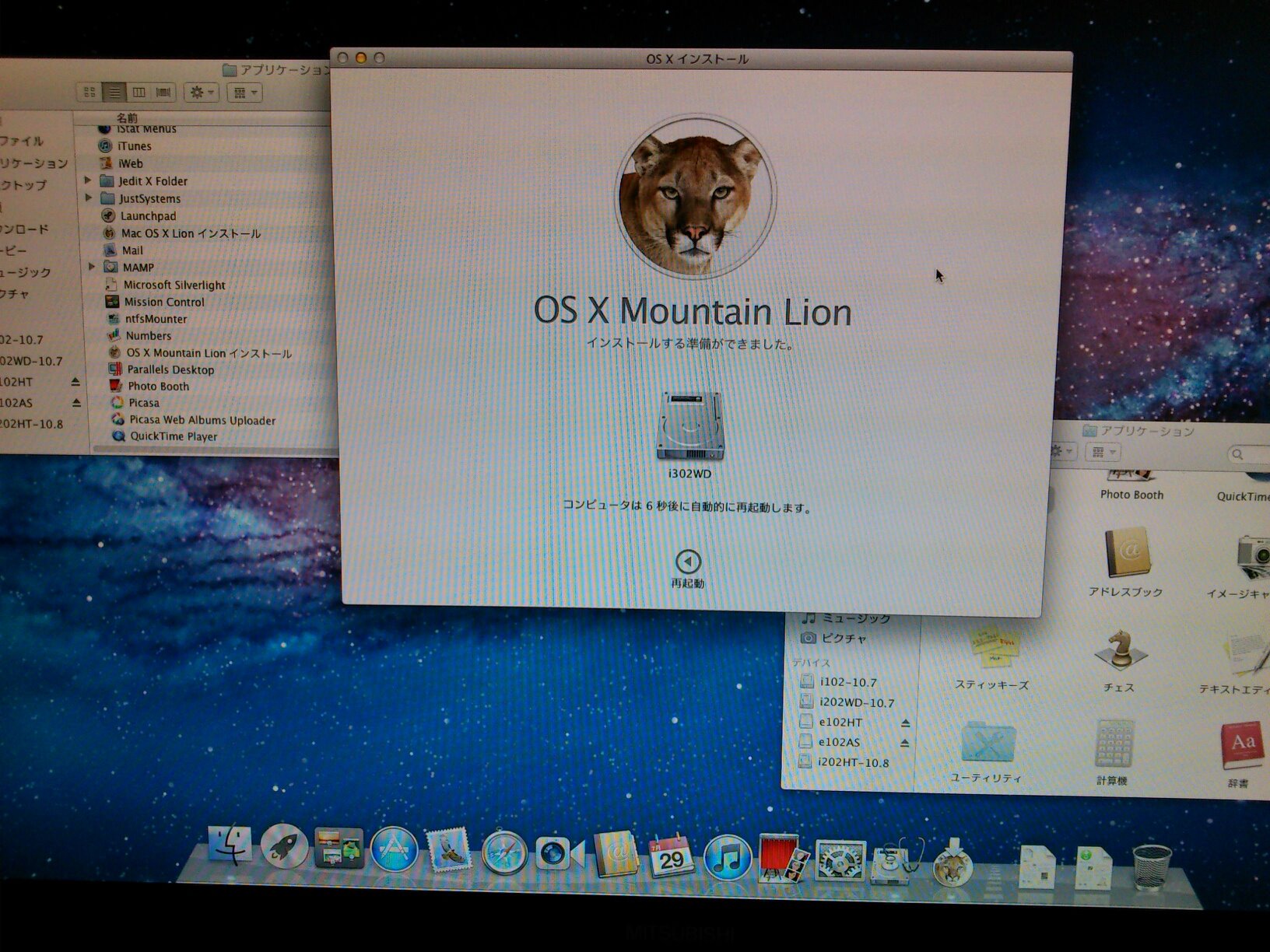1270x952 pixels.
Task: Eject 102HT volume in left Finder sidebar
Action: (75, 382)
